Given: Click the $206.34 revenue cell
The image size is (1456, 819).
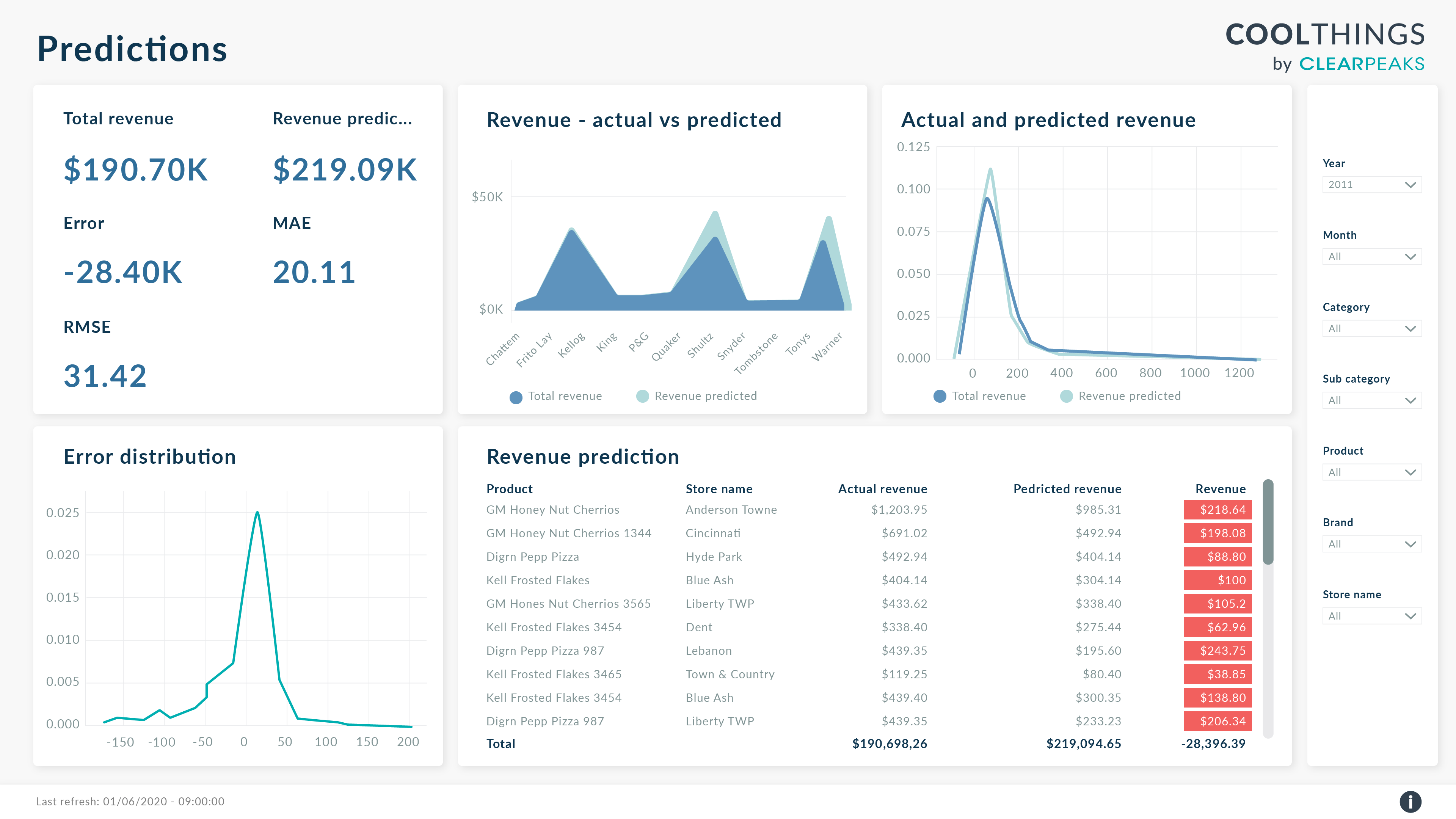Looking at the screenshot, I should click(x=1218, y=721).
